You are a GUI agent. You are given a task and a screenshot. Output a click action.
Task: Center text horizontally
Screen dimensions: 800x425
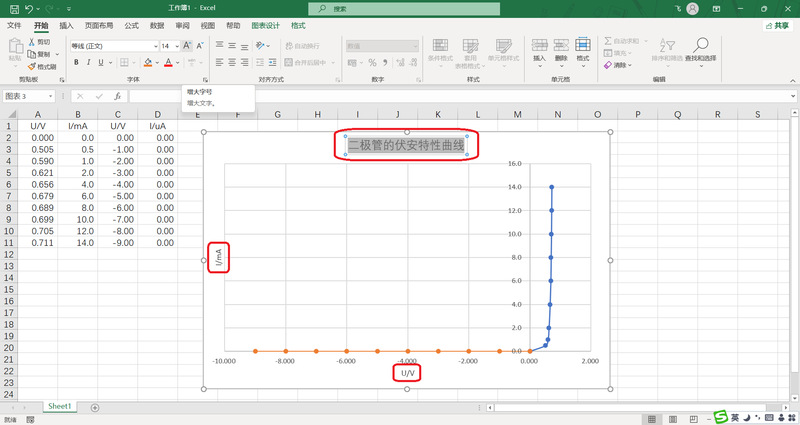point(232,62)
